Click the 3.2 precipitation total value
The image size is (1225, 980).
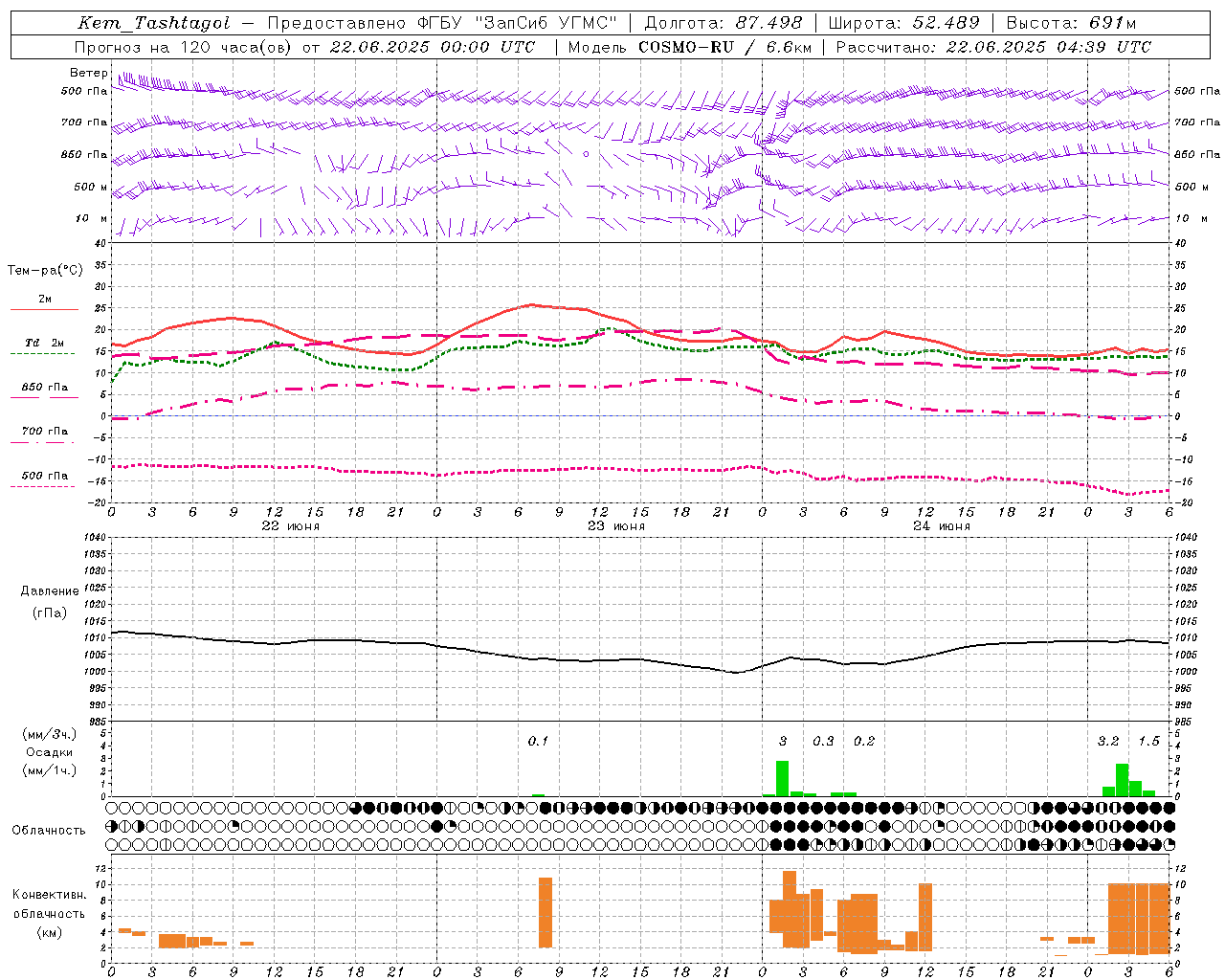point(1108,742)
